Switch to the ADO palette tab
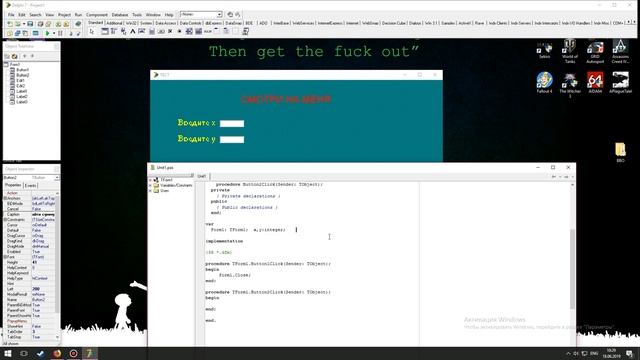The width and height of the screenshot is (640, 360). (x=264, y=23)
